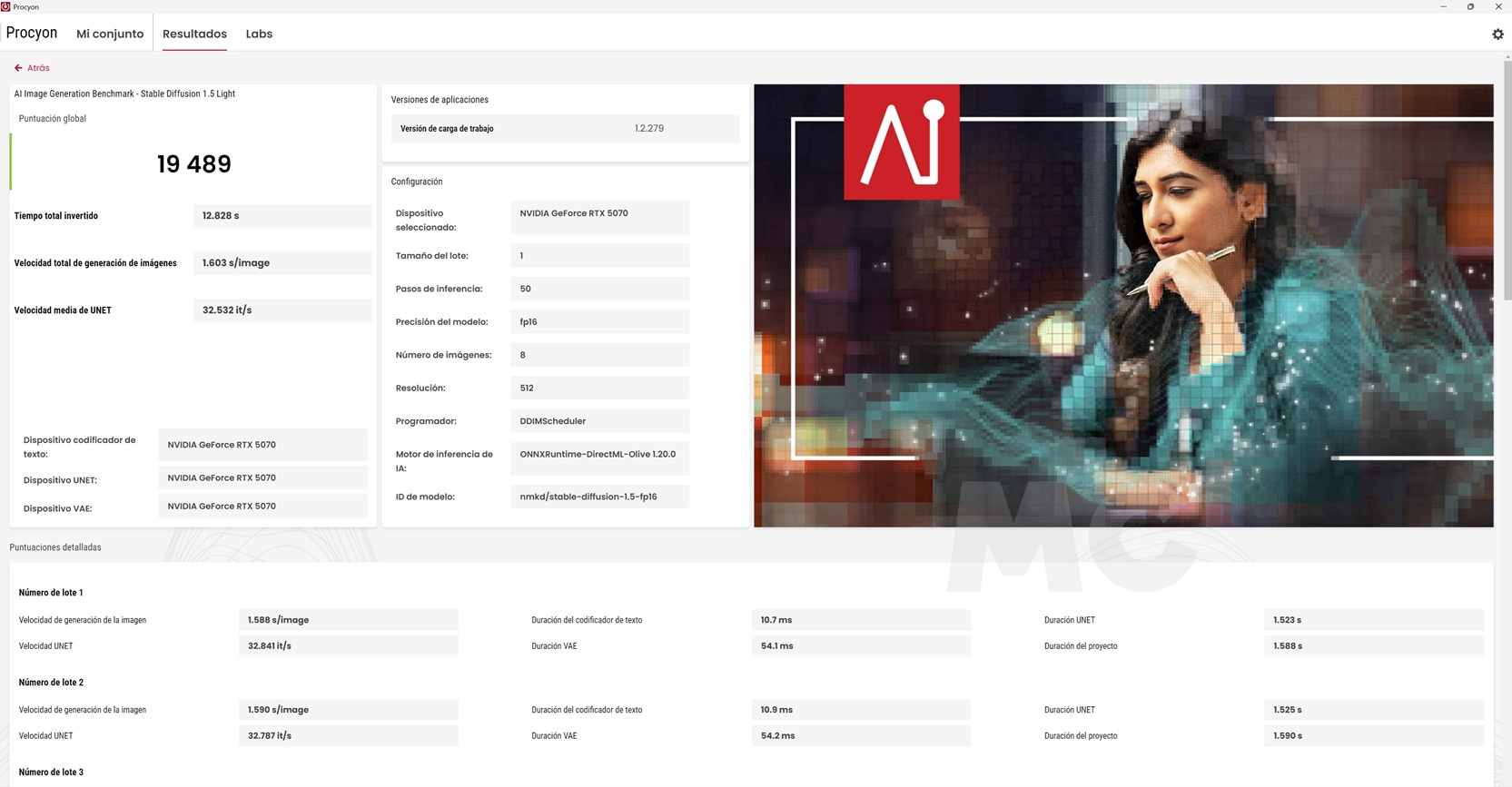The height and width of the screenshot is (787, 1512).
Task: Close the Procyon window
Action: (1498, 6)
